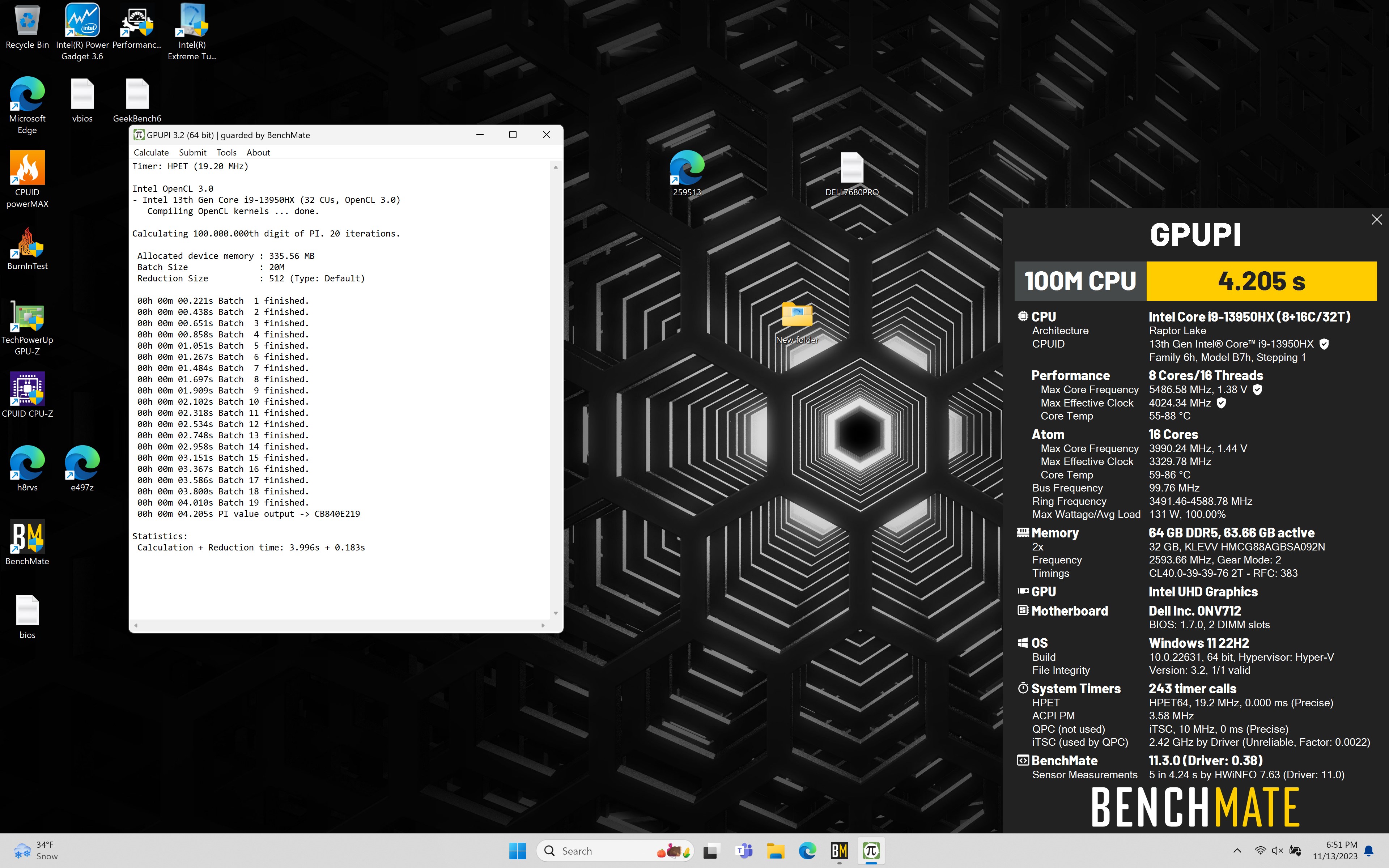Click the BENCHMATE logo at panel bottom
Screen dimensions: 1389x868
[x=1195, y=807]
